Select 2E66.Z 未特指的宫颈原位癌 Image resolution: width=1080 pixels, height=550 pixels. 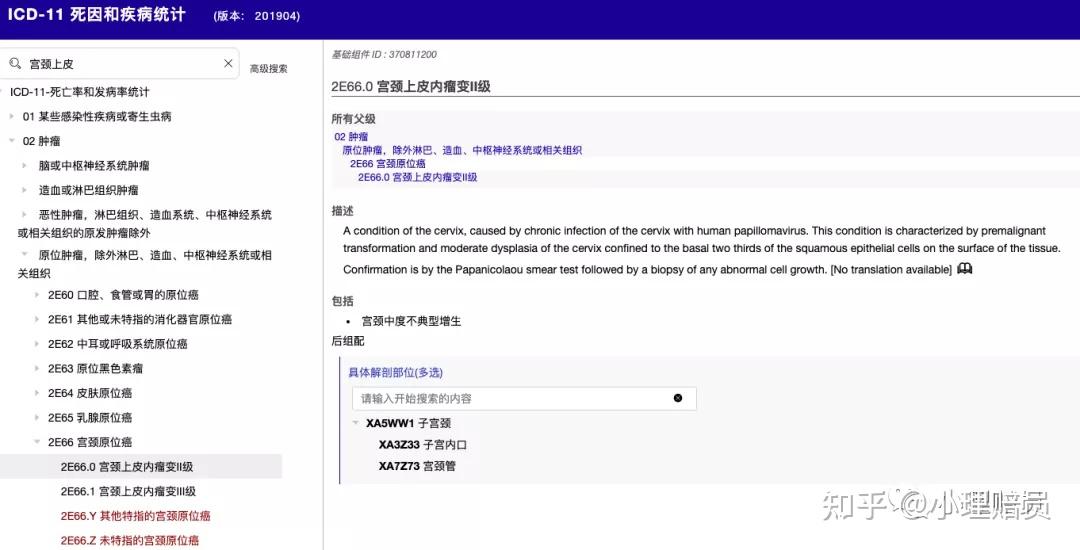130,540
